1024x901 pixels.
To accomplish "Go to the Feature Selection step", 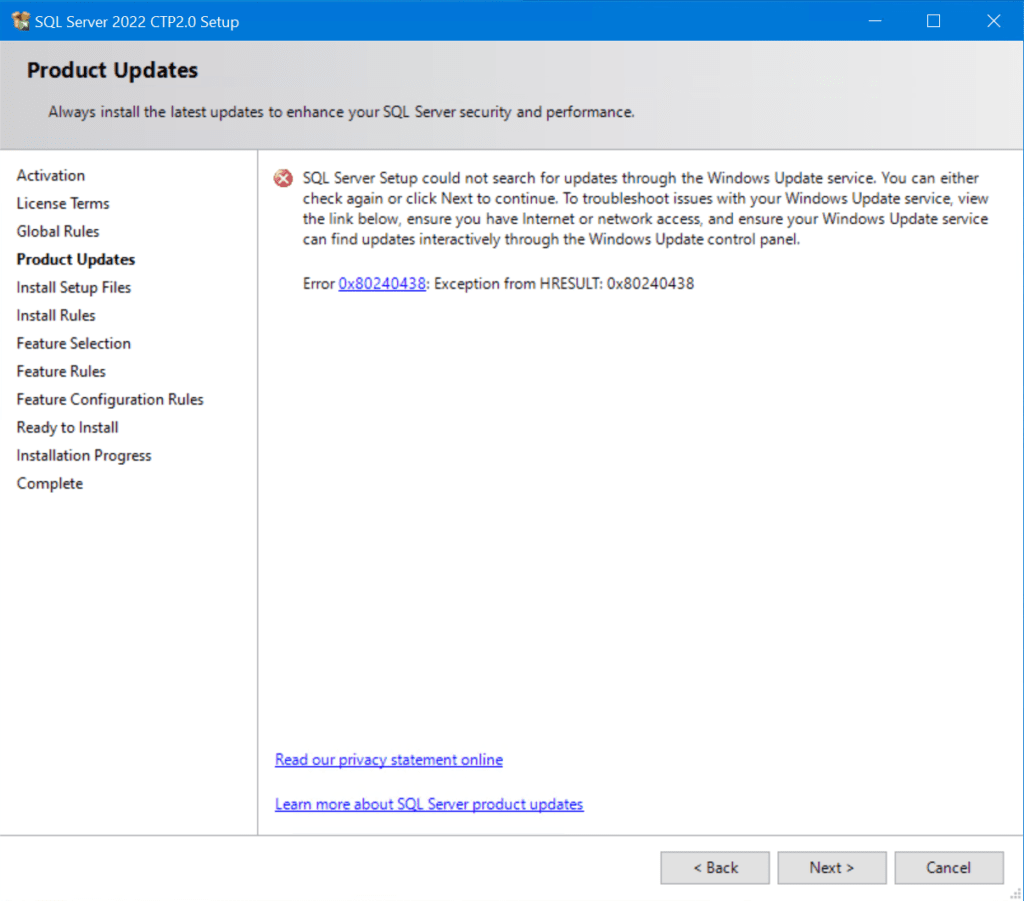I will point(73,343).
